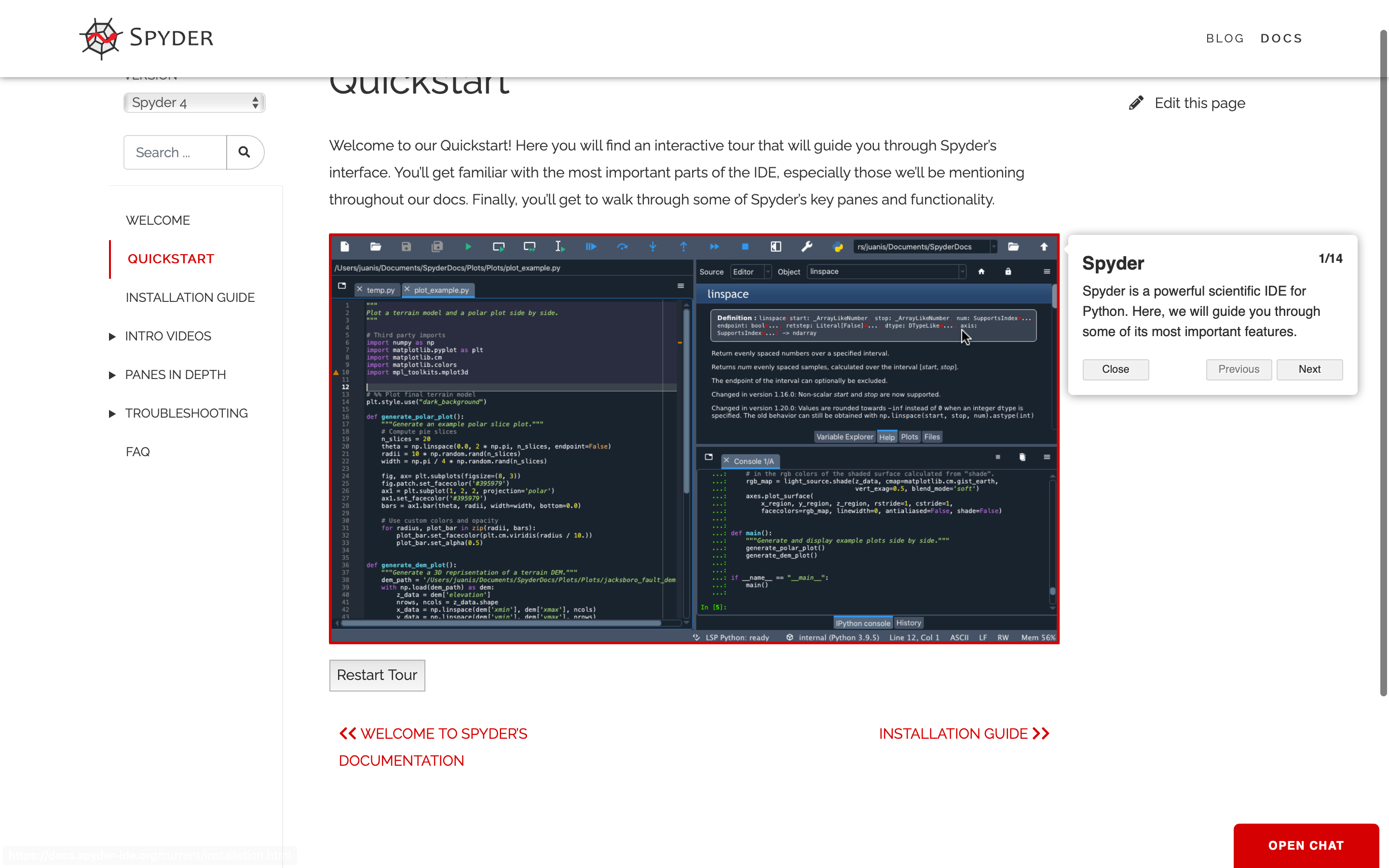Viewport: 1389px width, 868px height.
Task: Run the current file with green play icon
Action: (468, 246)
